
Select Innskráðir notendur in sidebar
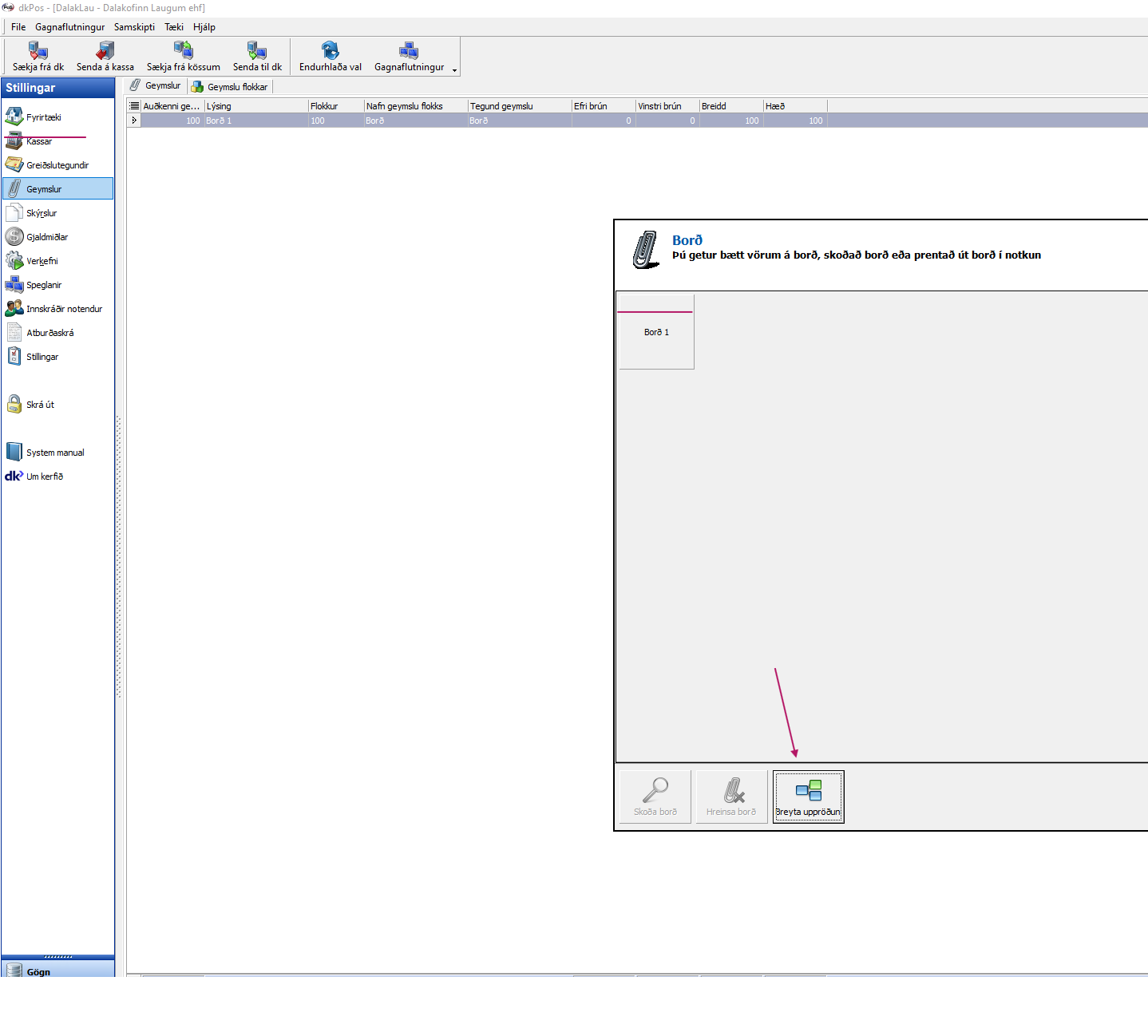pyautogui.click(x=64, y=309)
